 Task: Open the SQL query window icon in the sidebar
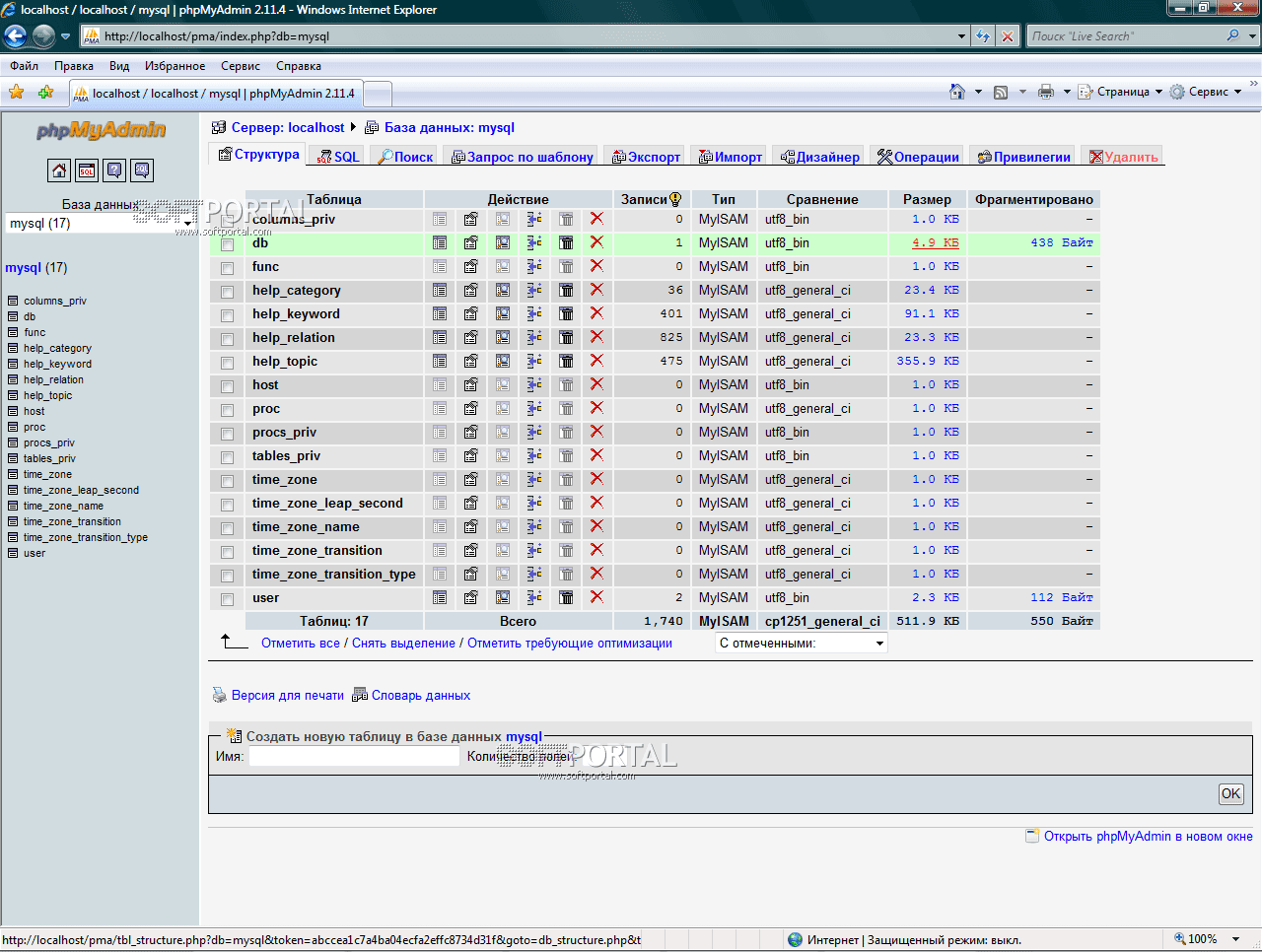(x=87, y=170)
